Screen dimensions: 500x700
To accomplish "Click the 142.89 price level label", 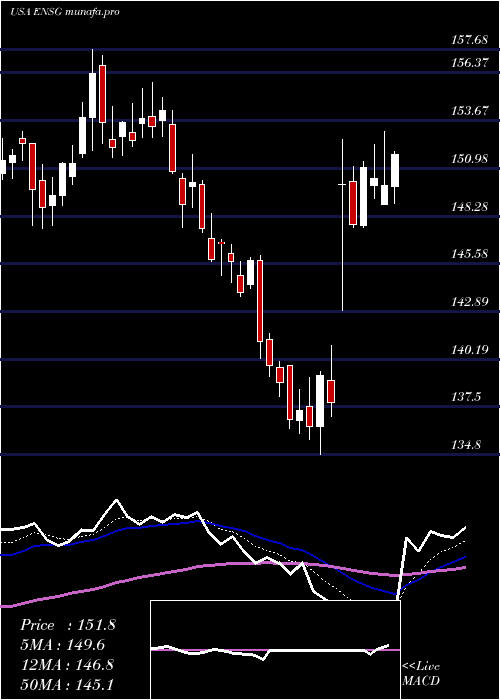I will 469,302.
